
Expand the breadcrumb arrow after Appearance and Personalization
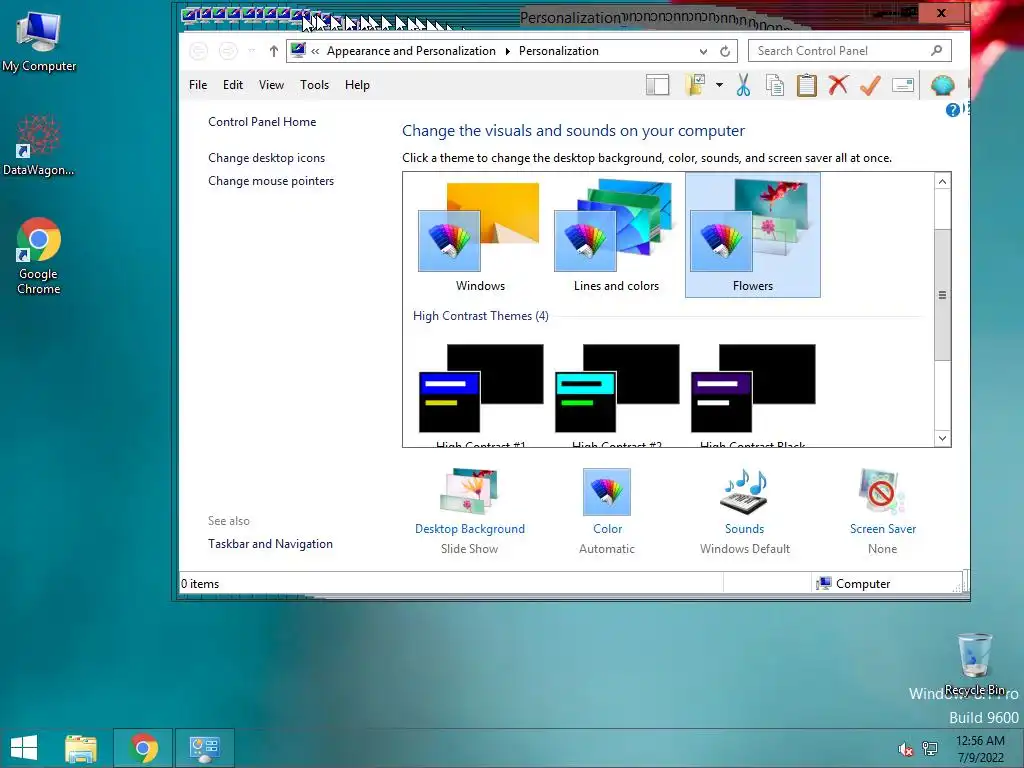click(507, 51)
